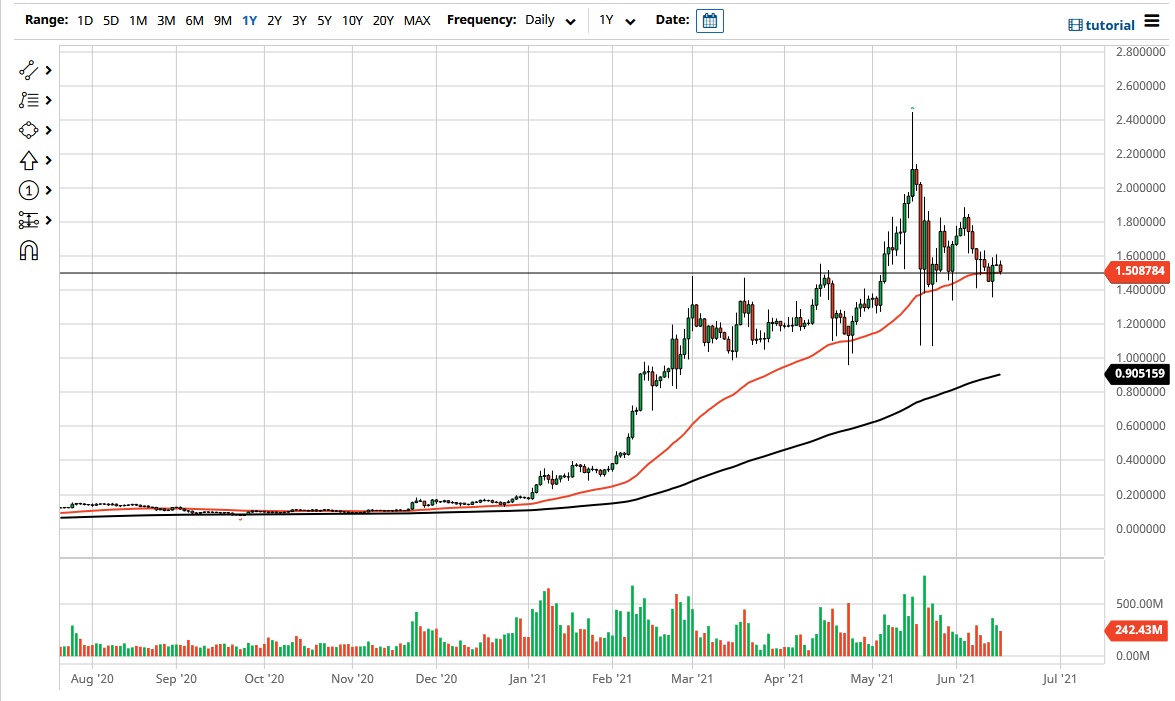
Task: Select the trend line drawing tool
Action: (x=27, y=70)
